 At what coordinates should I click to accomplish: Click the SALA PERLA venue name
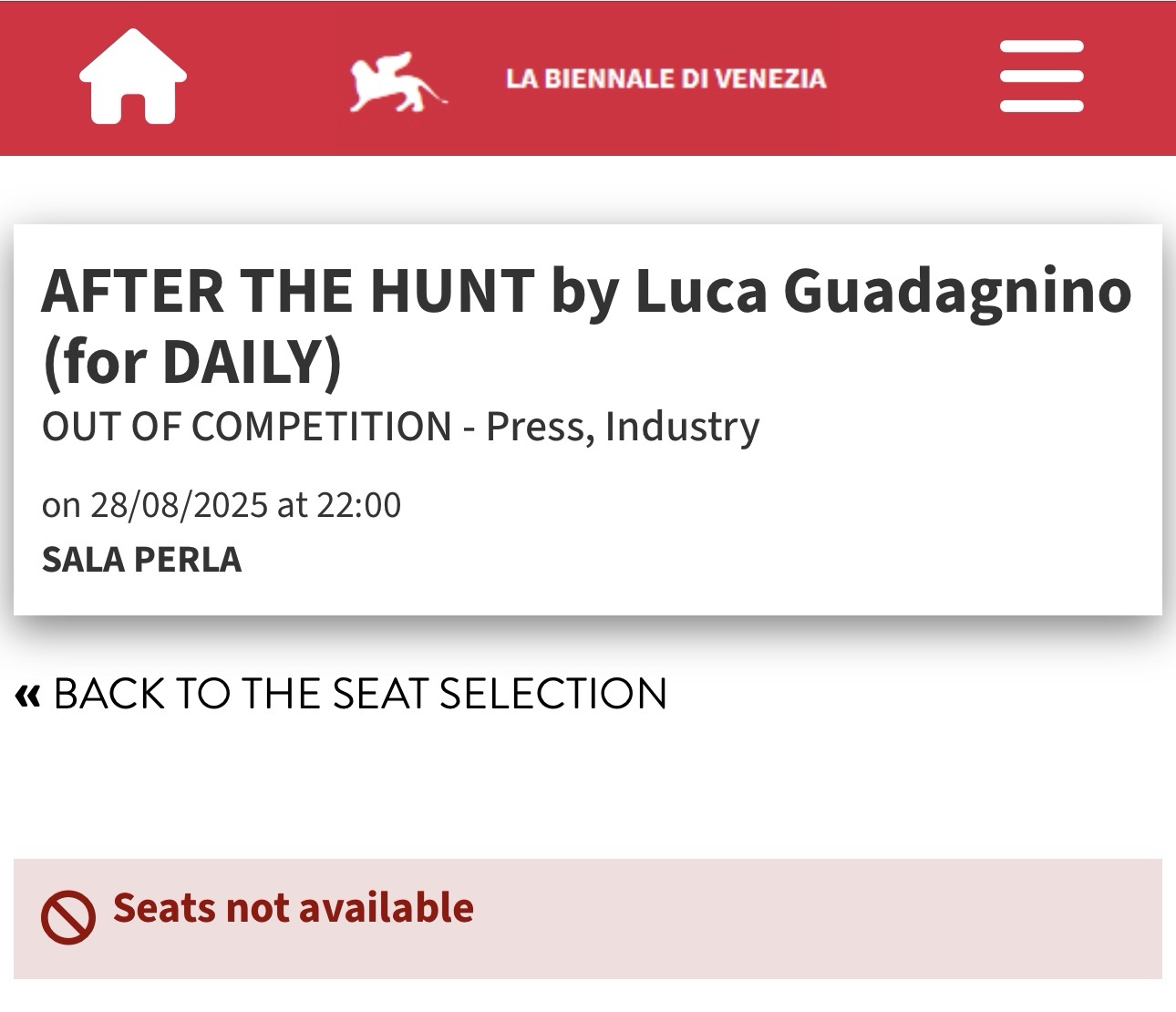point(141,560)
